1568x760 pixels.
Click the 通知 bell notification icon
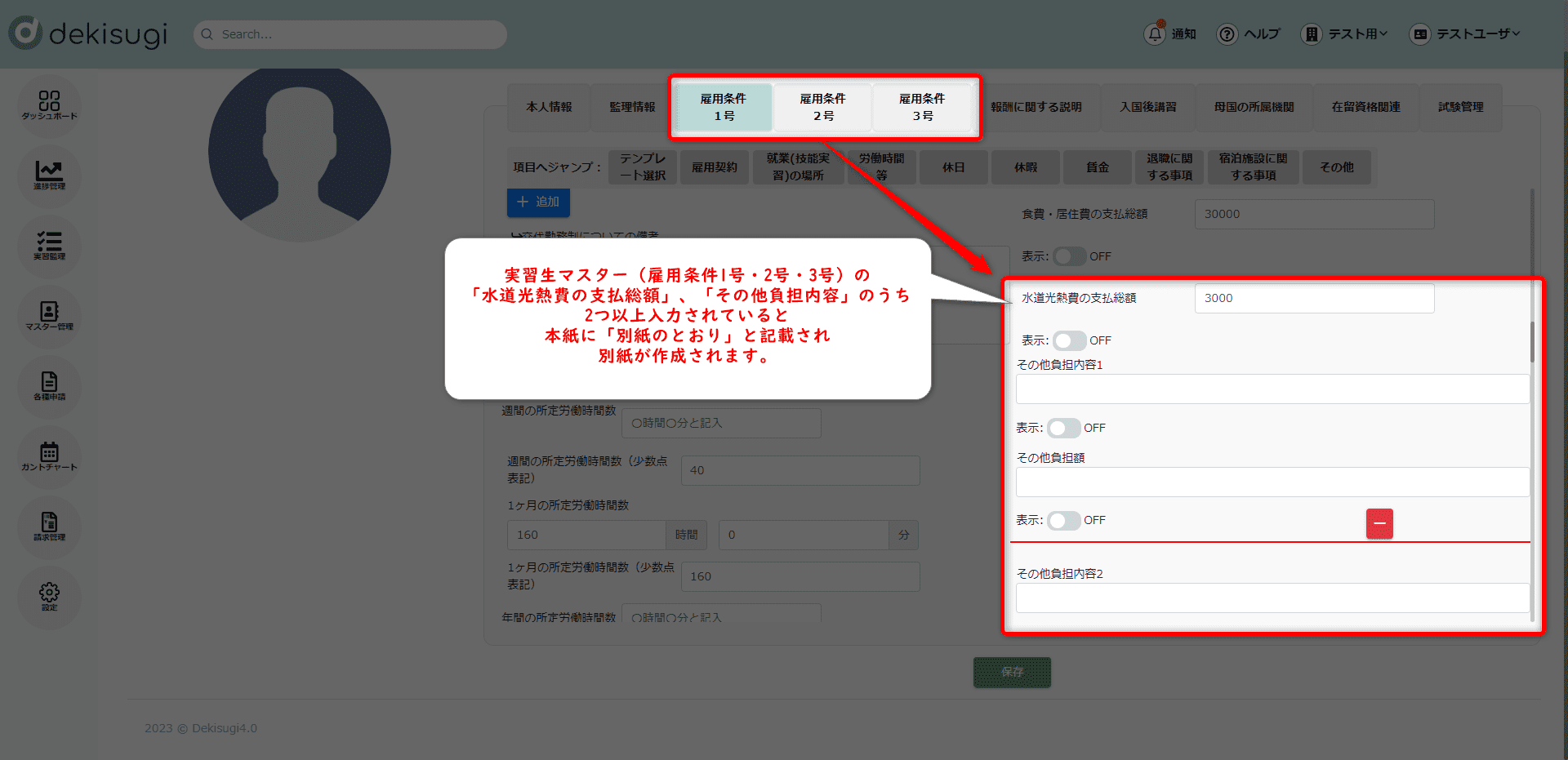1155,34
